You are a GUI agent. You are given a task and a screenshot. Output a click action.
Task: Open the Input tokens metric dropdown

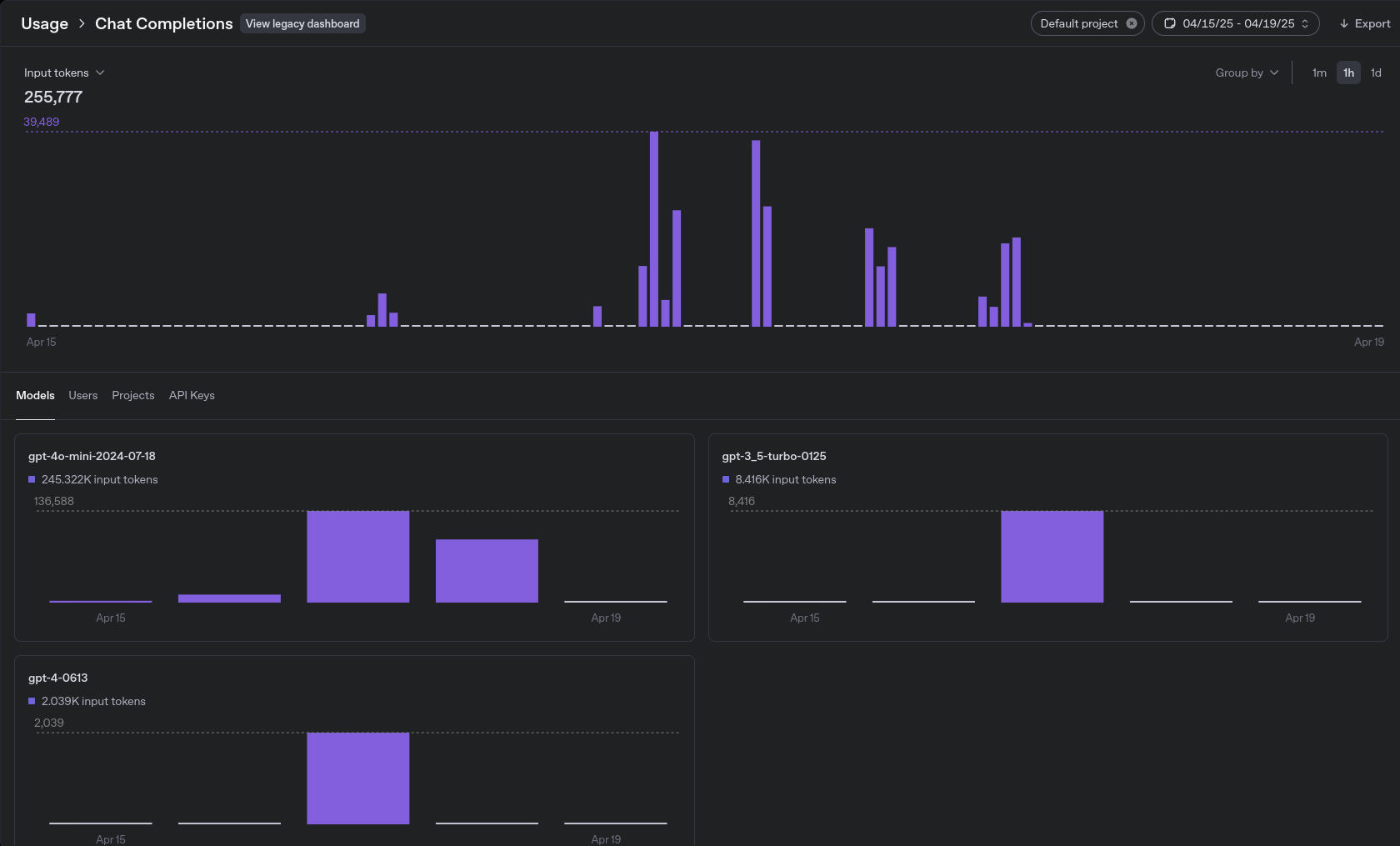point(64,73)
